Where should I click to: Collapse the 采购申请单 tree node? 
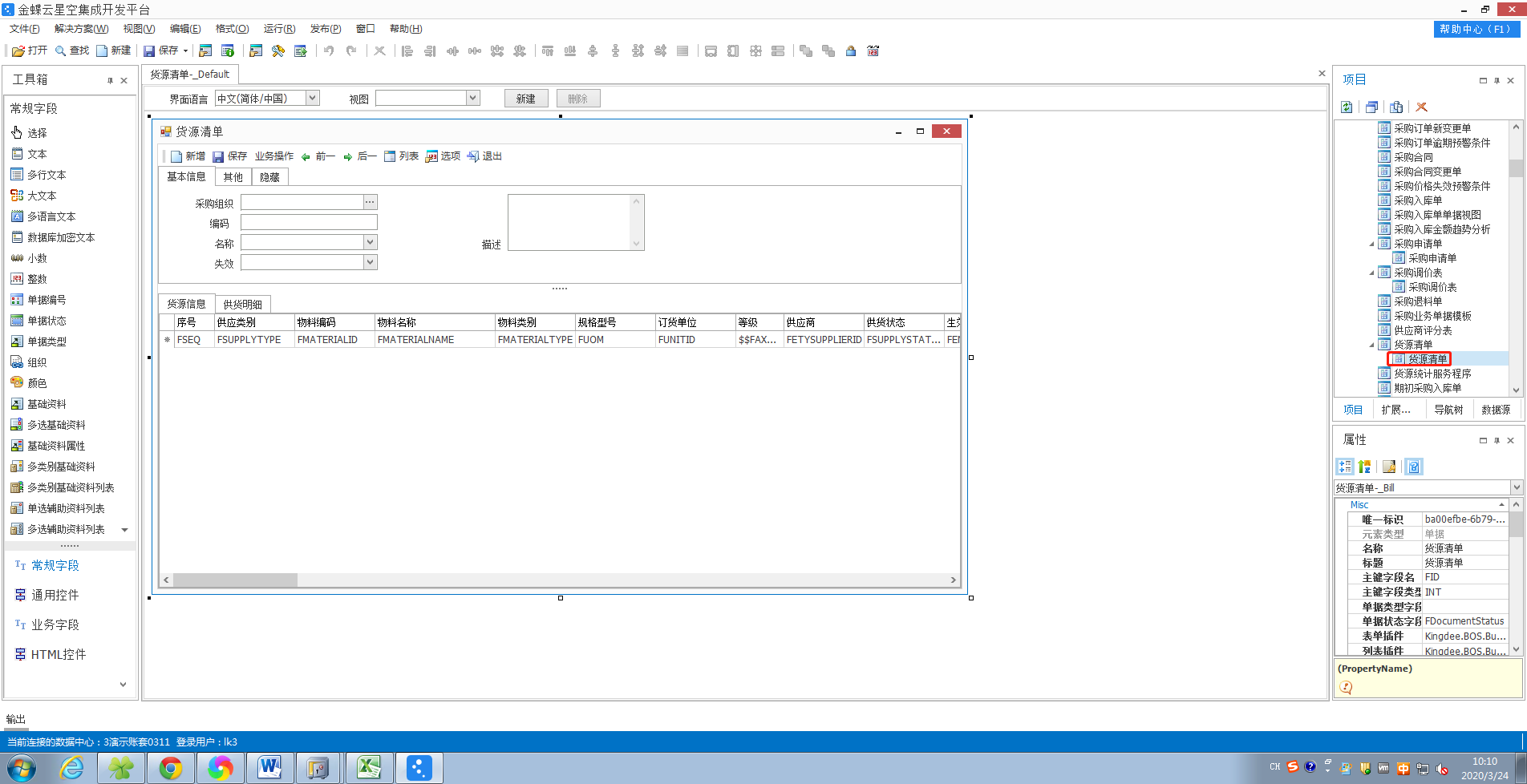coord(1372,244)
